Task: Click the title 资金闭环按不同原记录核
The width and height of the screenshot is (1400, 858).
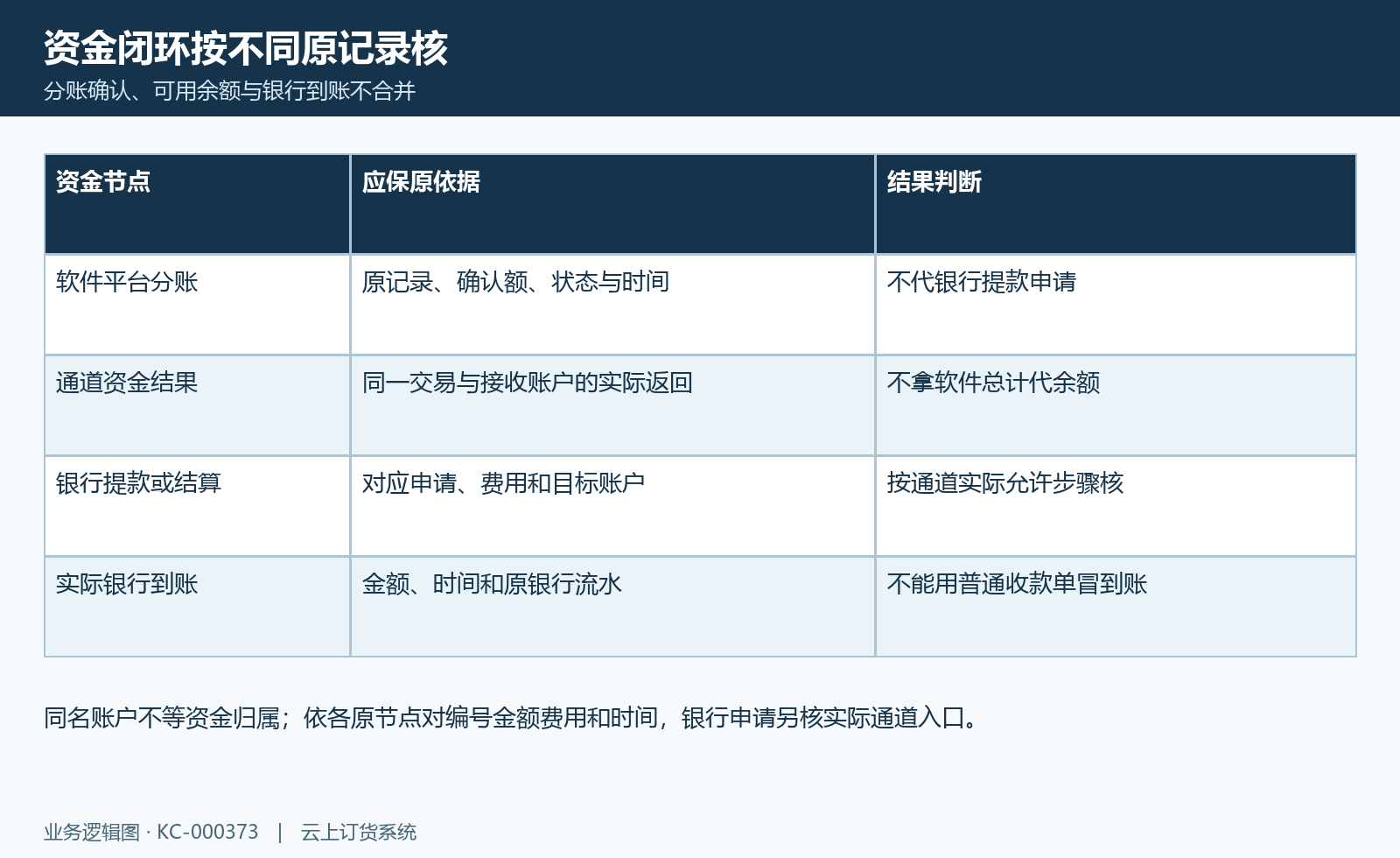Action: 246,48
